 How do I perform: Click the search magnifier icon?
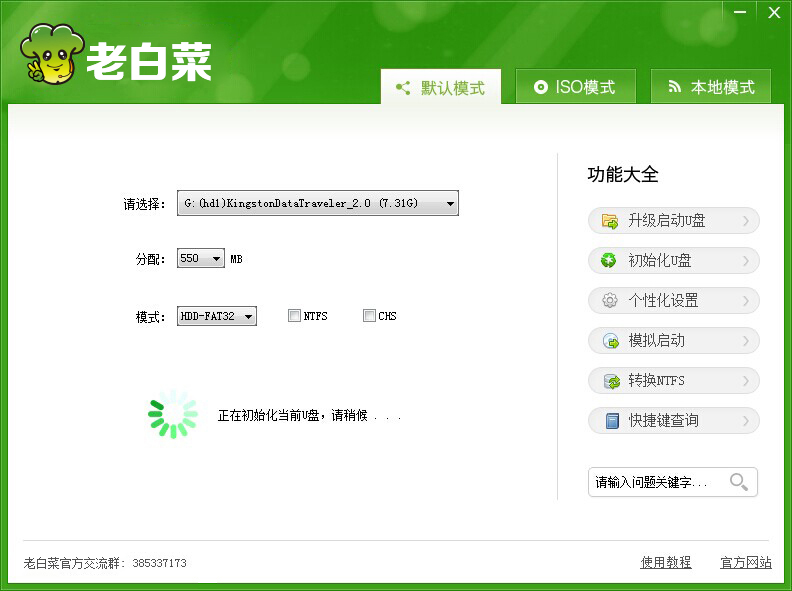tap(739, 482)
